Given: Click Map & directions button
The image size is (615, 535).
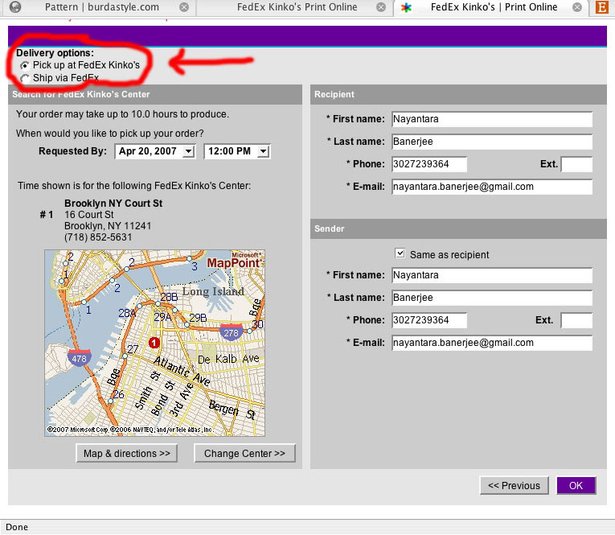Looking at the screenshot, I should coord(127,453).
